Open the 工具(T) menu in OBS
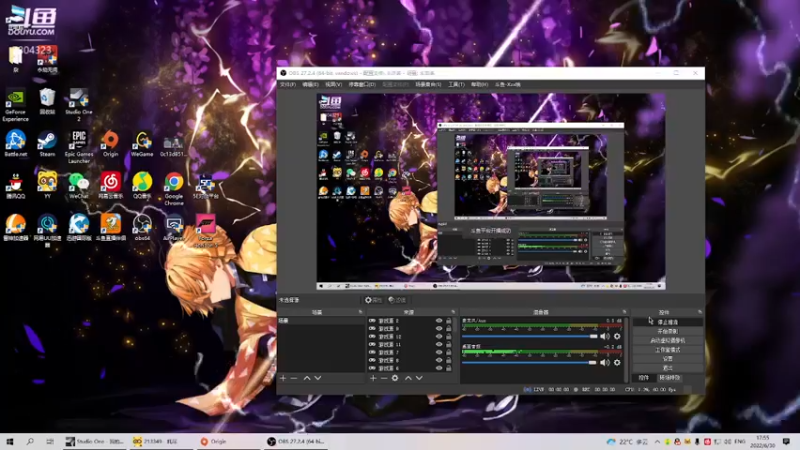 click(x=456, y=84)
